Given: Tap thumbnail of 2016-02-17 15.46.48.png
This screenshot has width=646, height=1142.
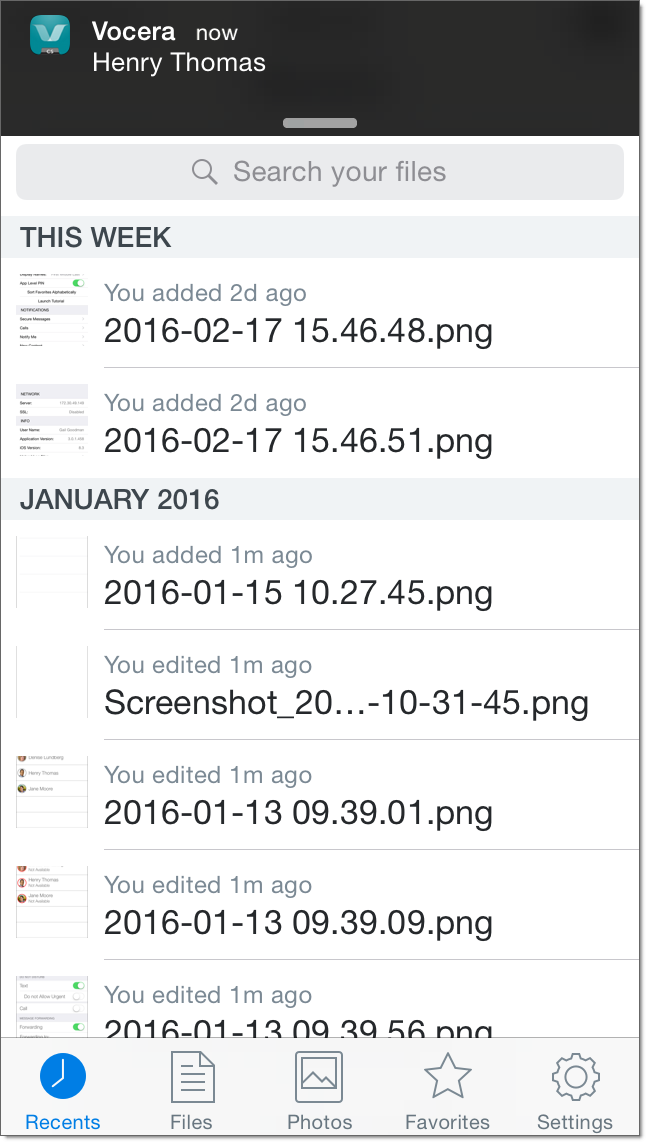Looking at the screenshot, I should pyautogui.click(x=52, y=312).
